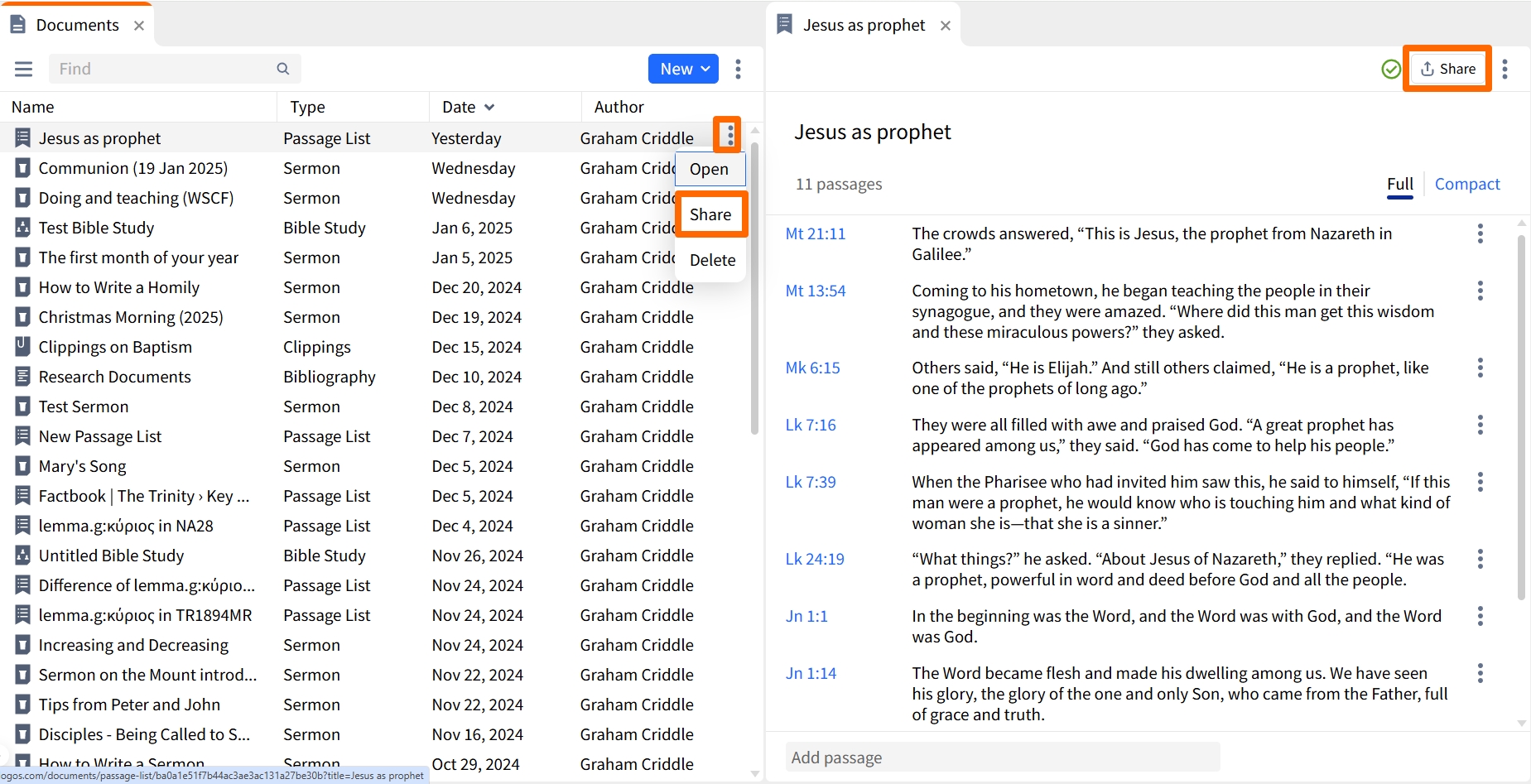The height and width of the screenshot is (784, 1531).
Task: Choose Share from the row context menu
Action: click(710, 214)
